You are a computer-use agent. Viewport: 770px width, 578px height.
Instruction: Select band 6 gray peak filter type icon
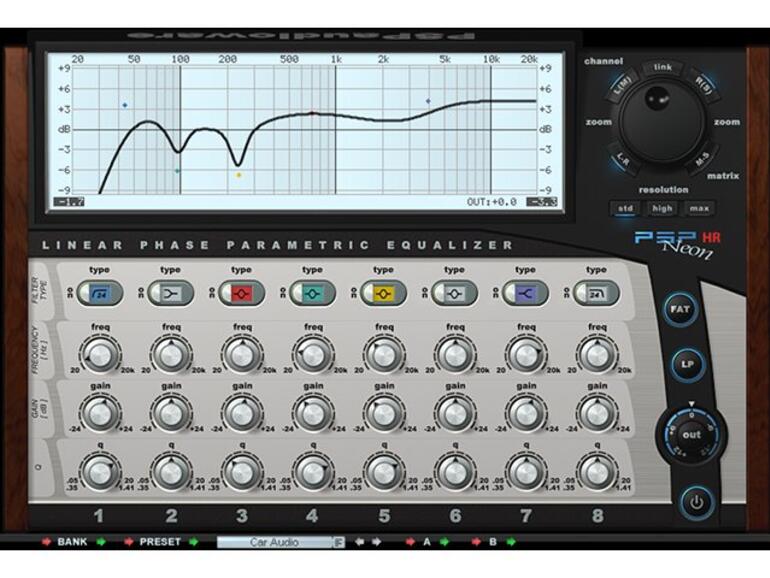[455, 294]
